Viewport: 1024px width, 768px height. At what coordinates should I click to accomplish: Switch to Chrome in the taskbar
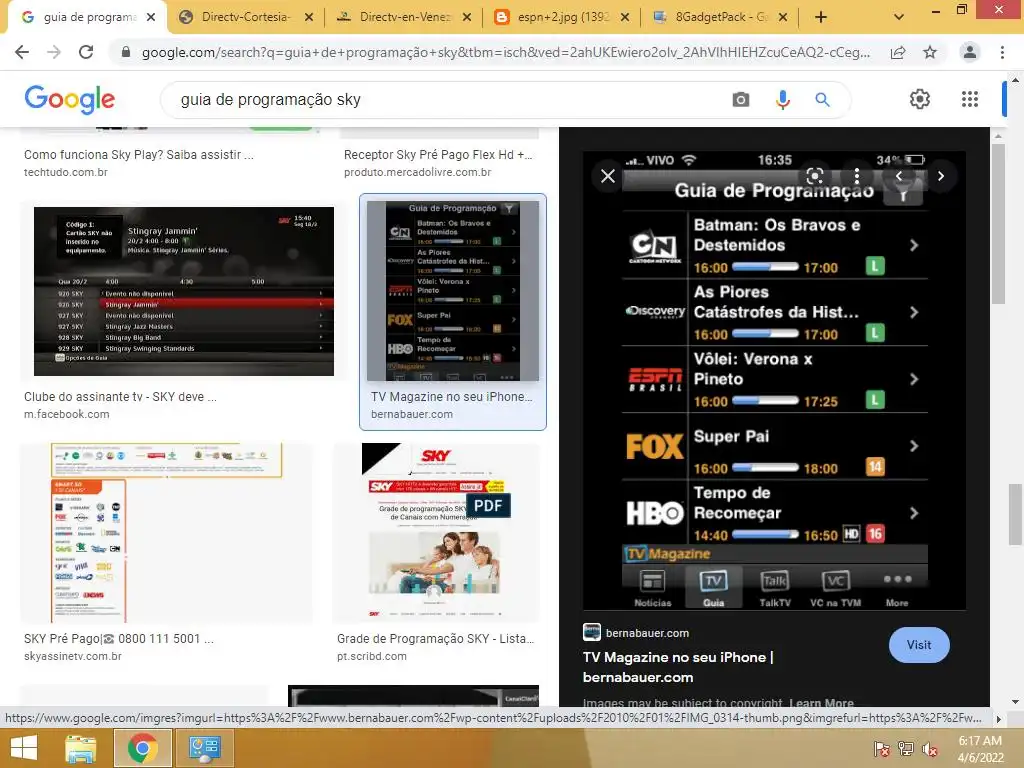142,748
